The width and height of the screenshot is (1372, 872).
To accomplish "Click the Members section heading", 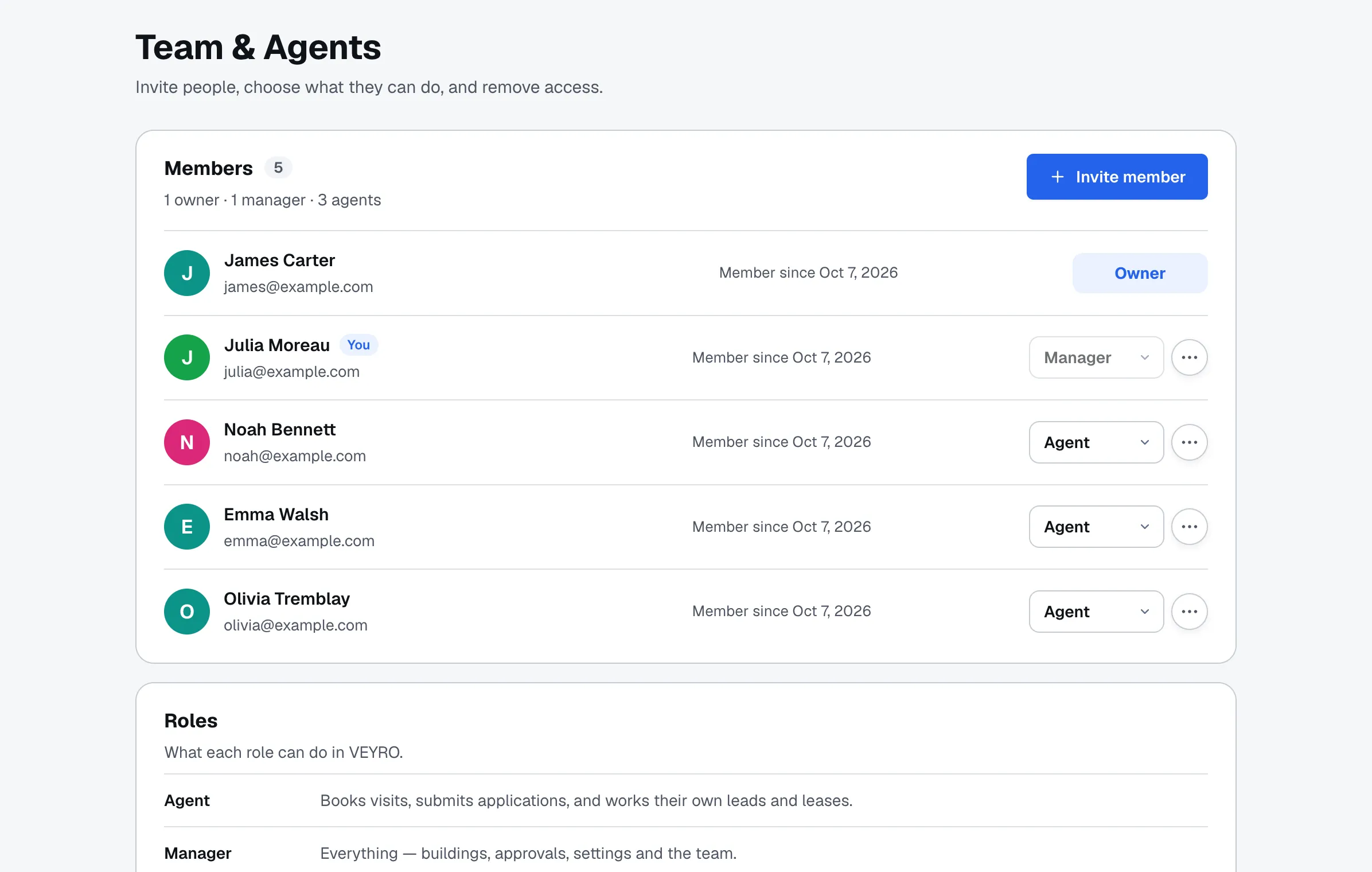I will [x=209, y=168].
